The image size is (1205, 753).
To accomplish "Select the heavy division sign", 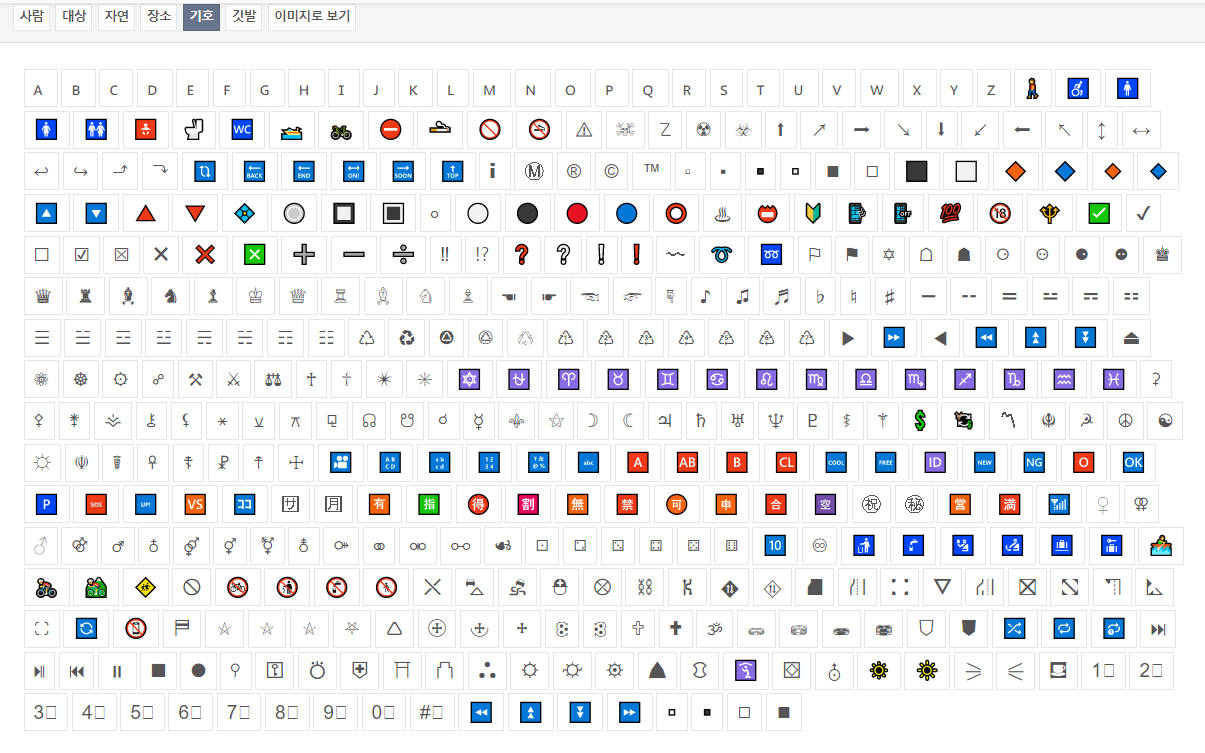I will 403,254.
